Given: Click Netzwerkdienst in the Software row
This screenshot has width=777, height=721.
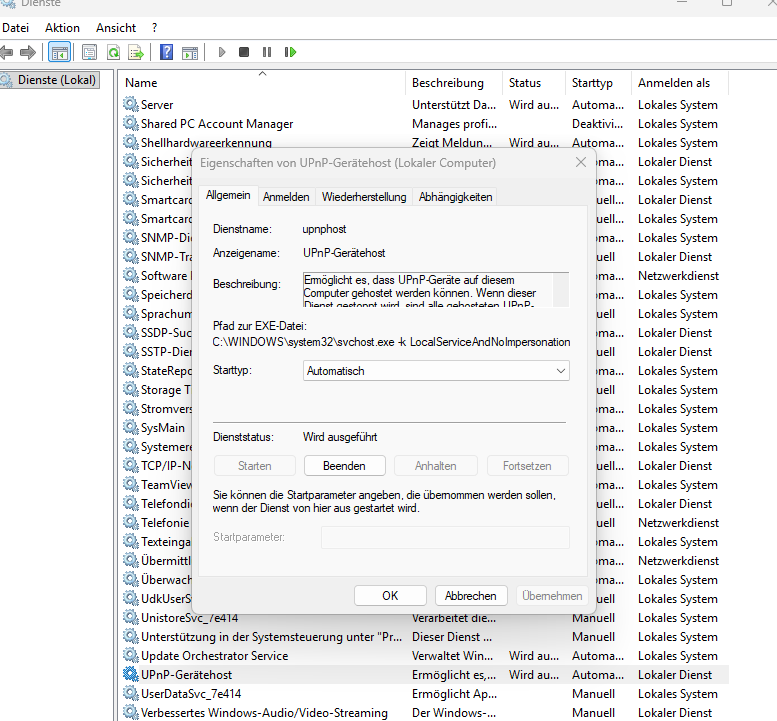Looking at the screenshot, I should [x=678, y=276].
